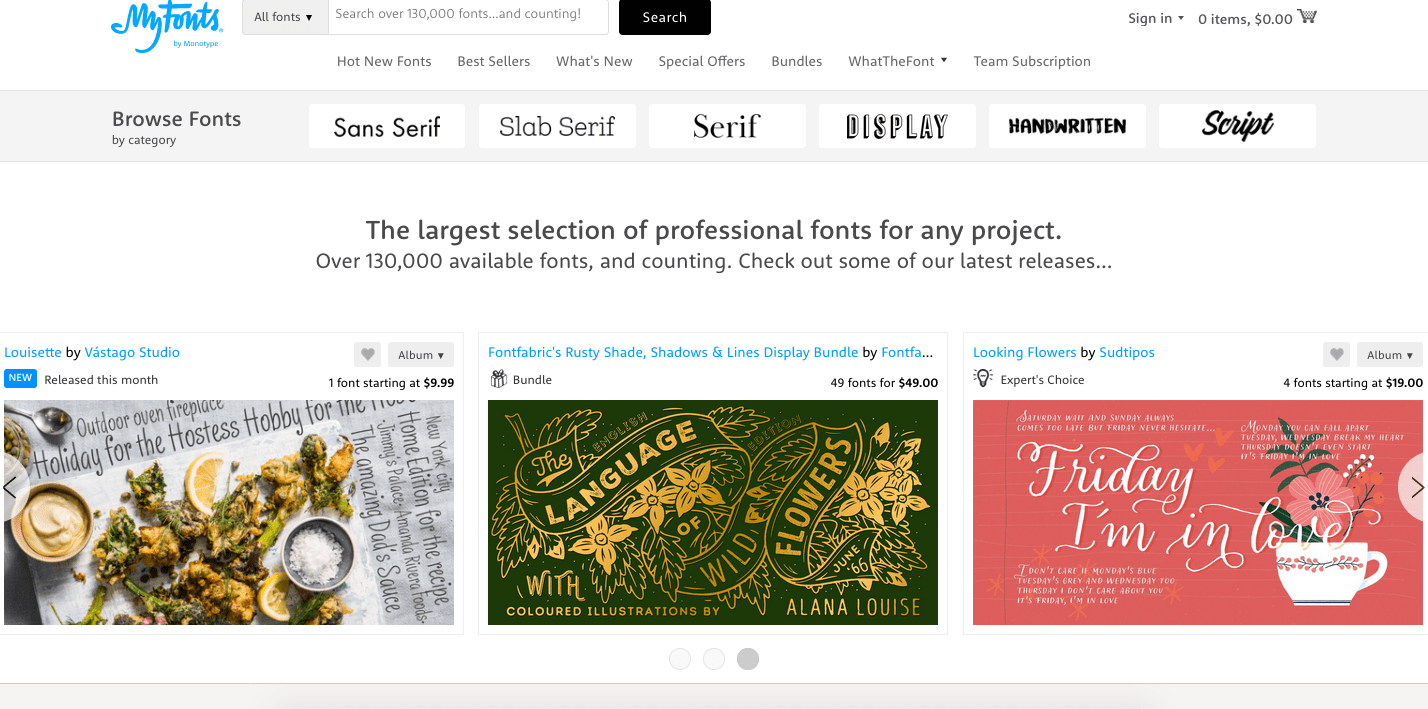Show previous carousel slide with left arrow
This screenshot has width=1428, height=709.
click(x=10, y=488)
